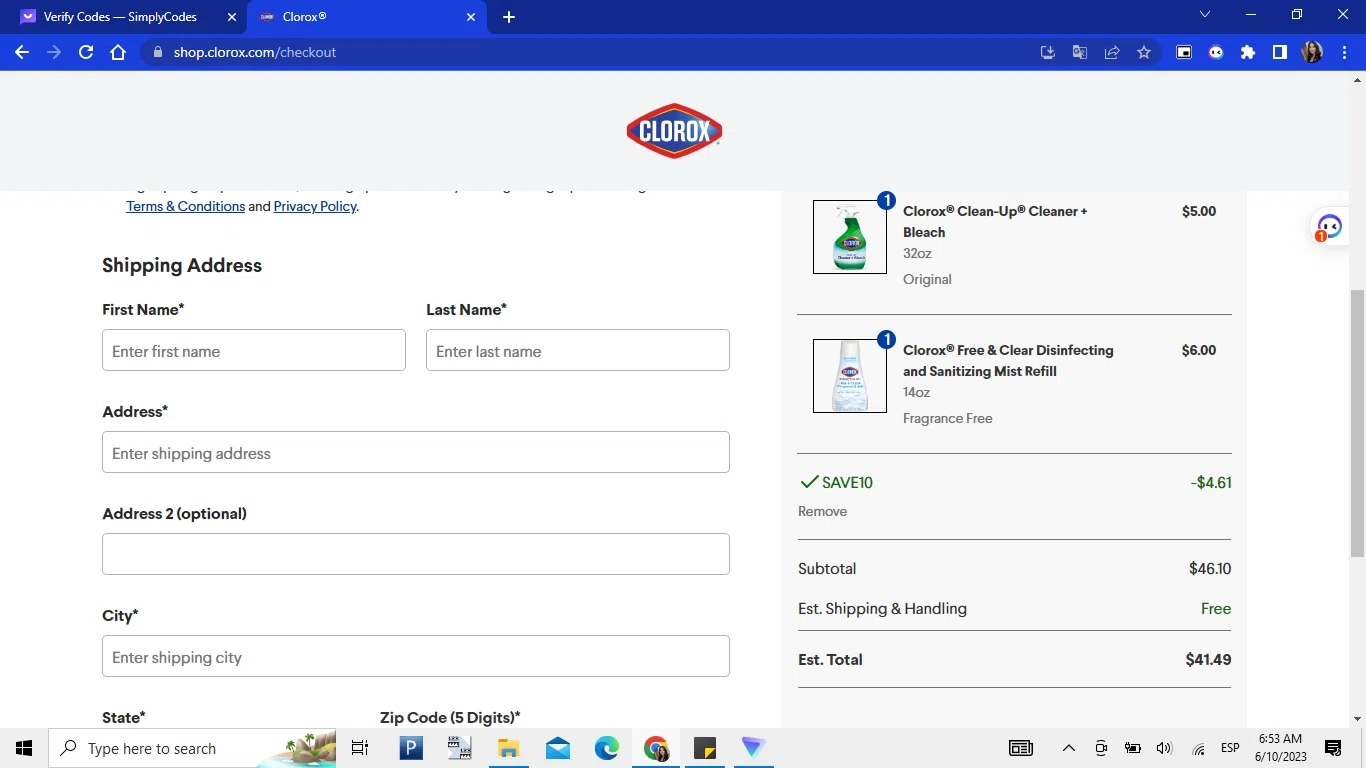Click the Clorox logo
The width and height of the screenshot is (1366, 768).
click(x=674, y=131)
